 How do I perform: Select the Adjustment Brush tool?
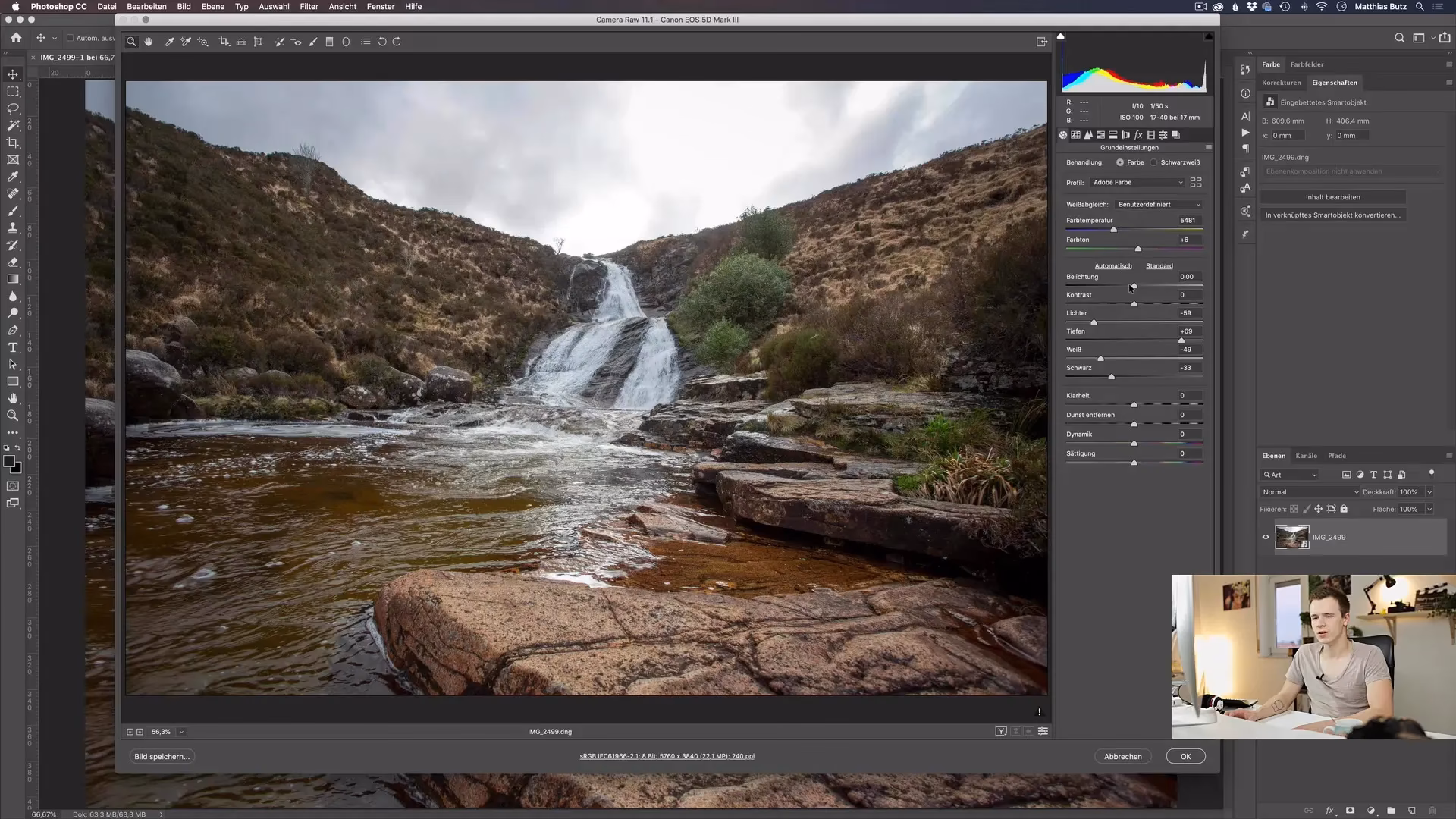tap(313, 42)
